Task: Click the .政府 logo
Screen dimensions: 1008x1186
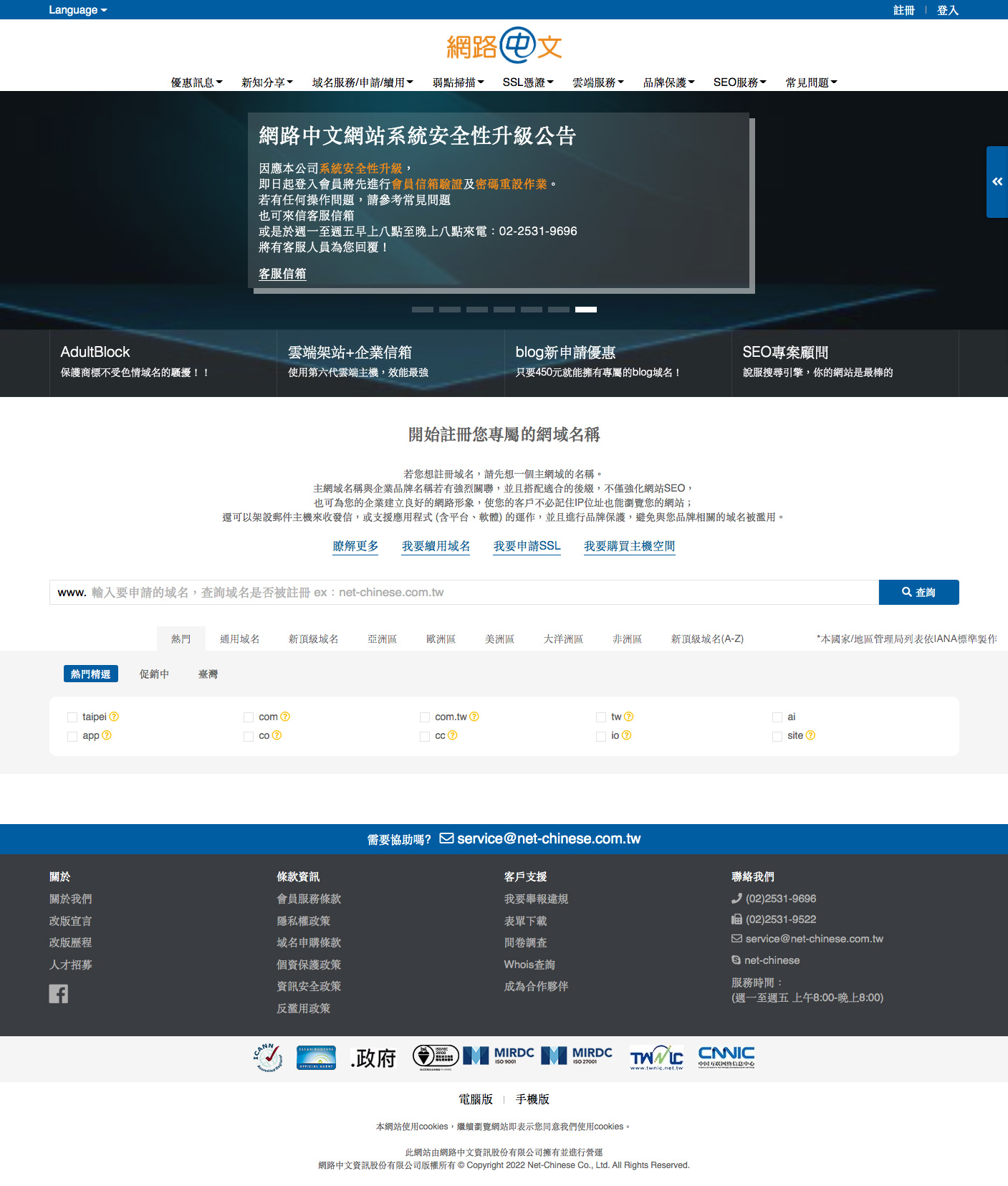Action: point(373,1058)
